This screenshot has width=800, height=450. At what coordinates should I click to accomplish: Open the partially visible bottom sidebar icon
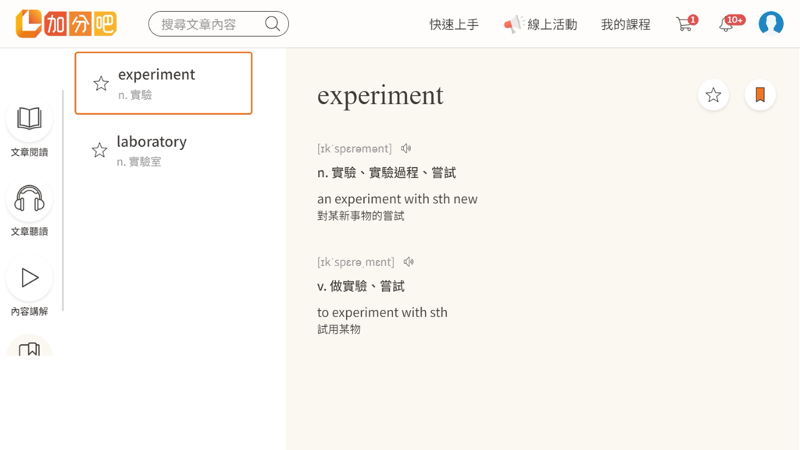(29, 349)
